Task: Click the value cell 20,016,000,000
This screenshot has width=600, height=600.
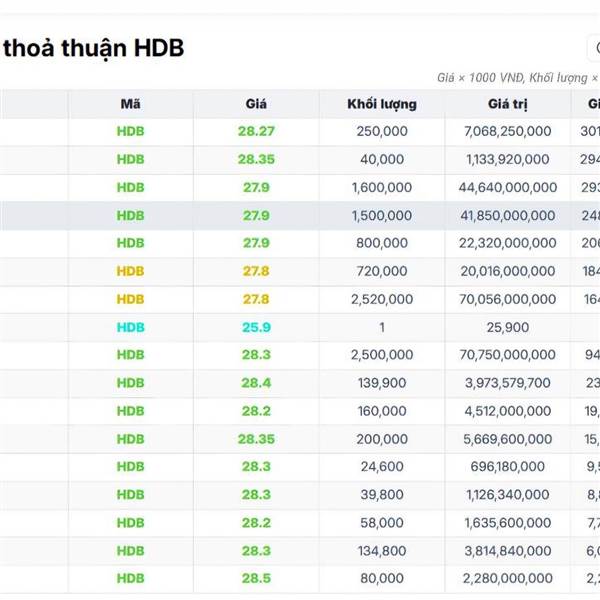Action: (x=508, y=271)
